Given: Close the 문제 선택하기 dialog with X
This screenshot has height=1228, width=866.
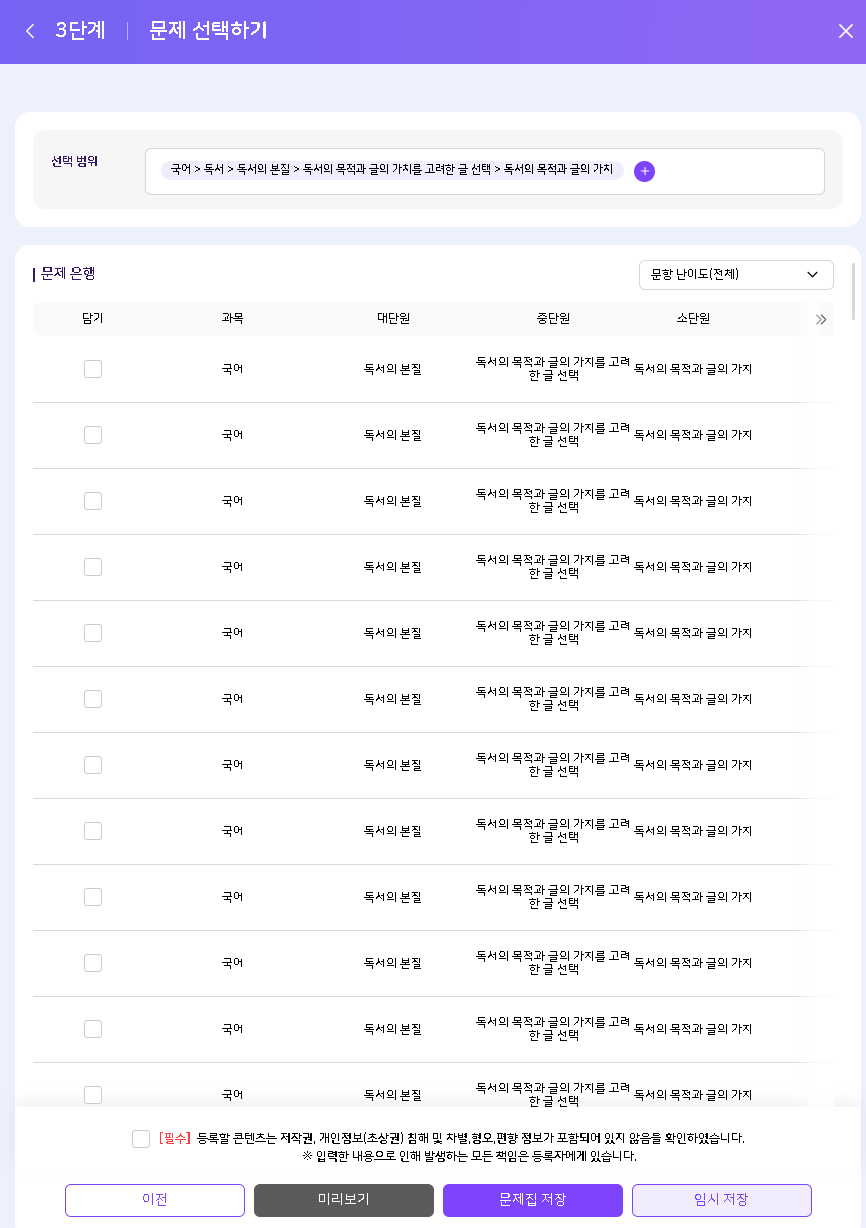Looking at the screenshot, I should tap(845, 31).
